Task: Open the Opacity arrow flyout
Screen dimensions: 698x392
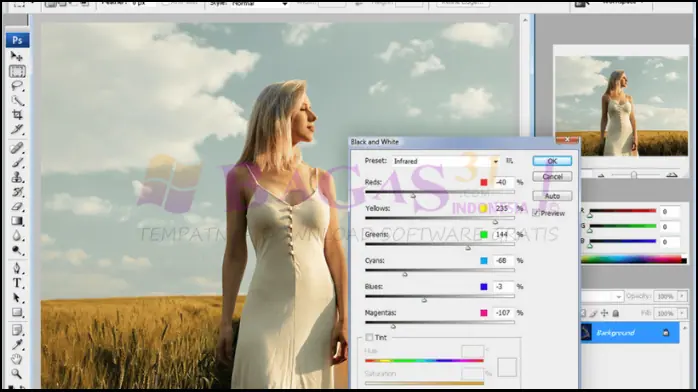Action: pos(682,296)
